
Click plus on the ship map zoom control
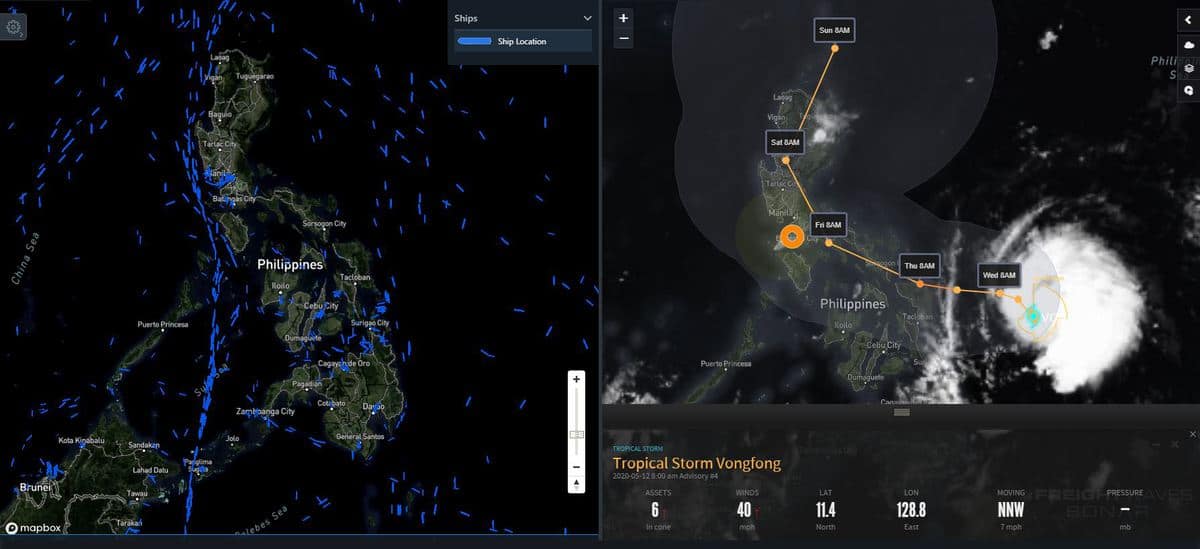click(576, 380)
